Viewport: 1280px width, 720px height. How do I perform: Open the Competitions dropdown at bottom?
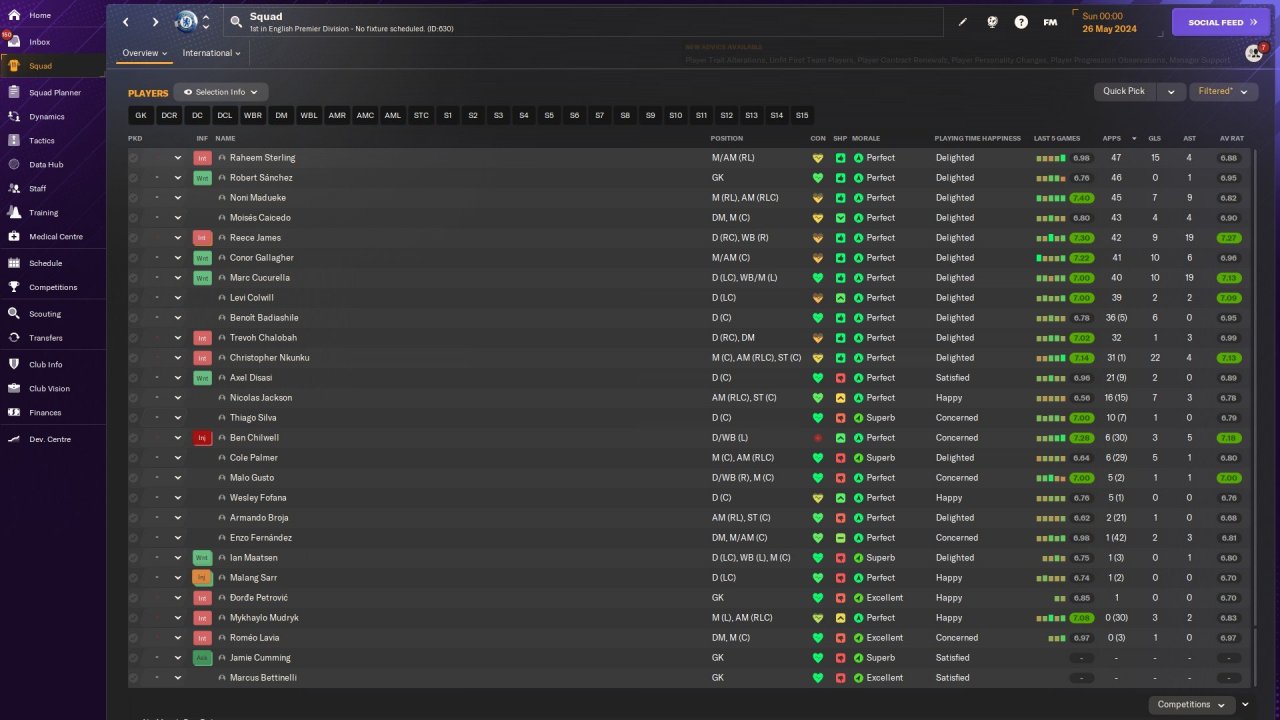coord(1190,705)
